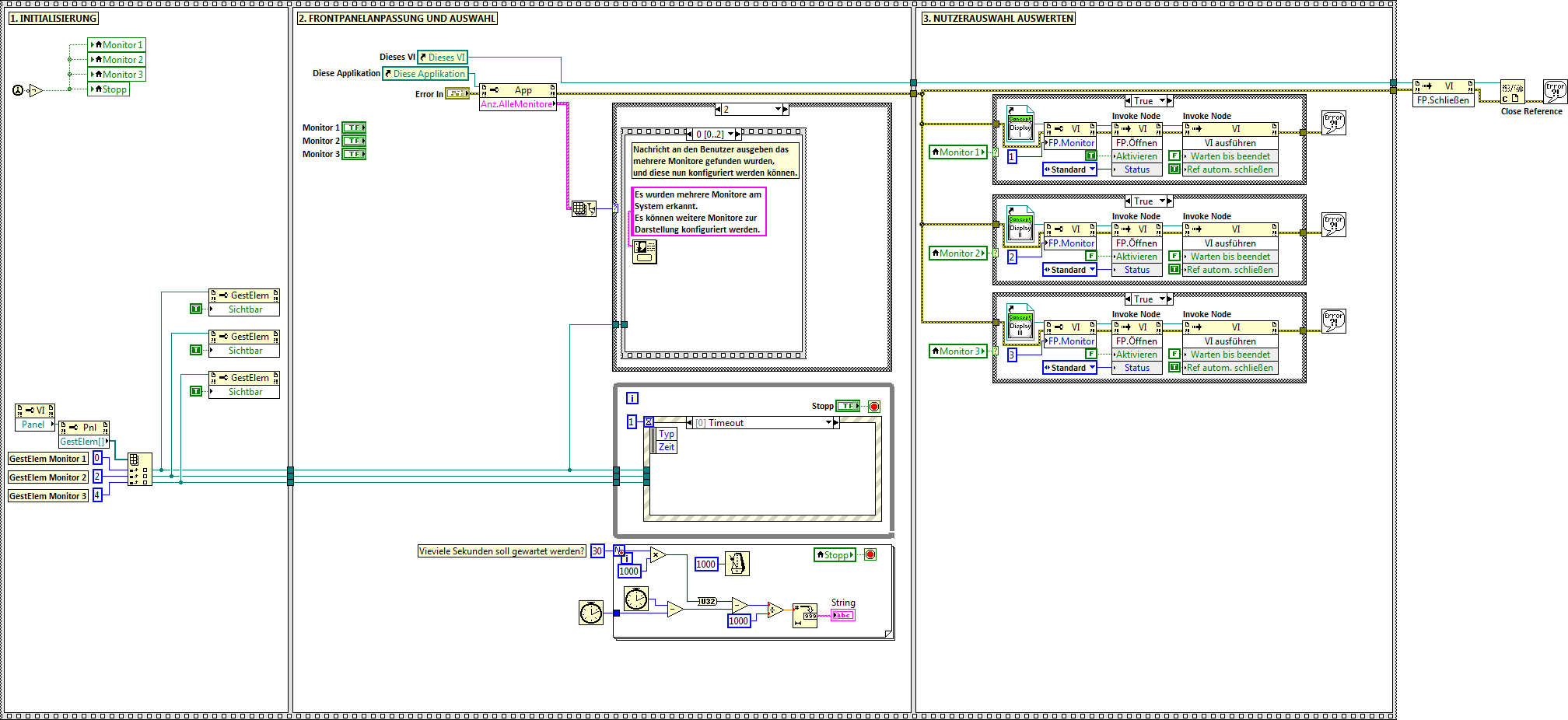1568x720 pixels.
Task: Select the Format Into String node
Action: point(805,615)
